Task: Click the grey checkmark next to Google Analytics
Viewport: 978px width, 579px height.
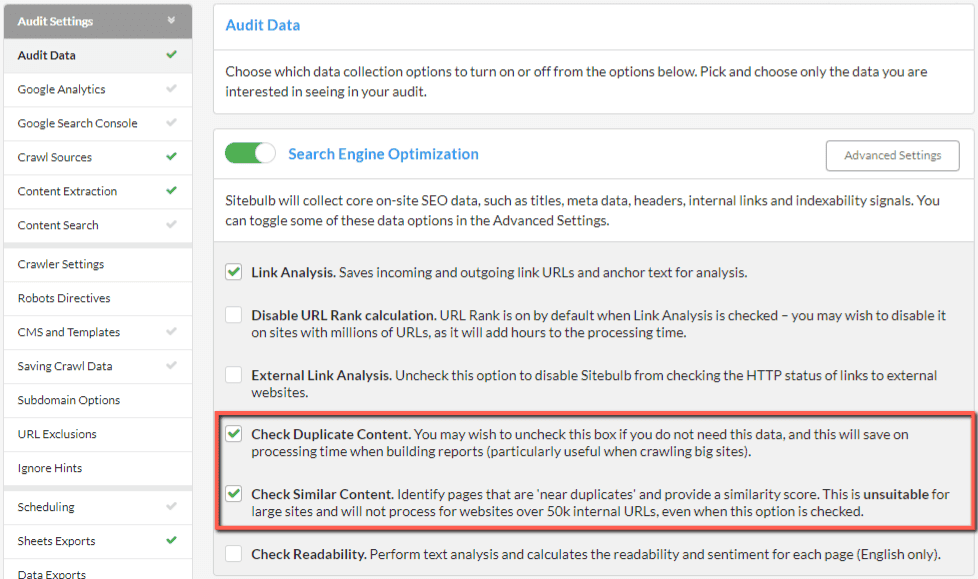Action: pos(172,89)
